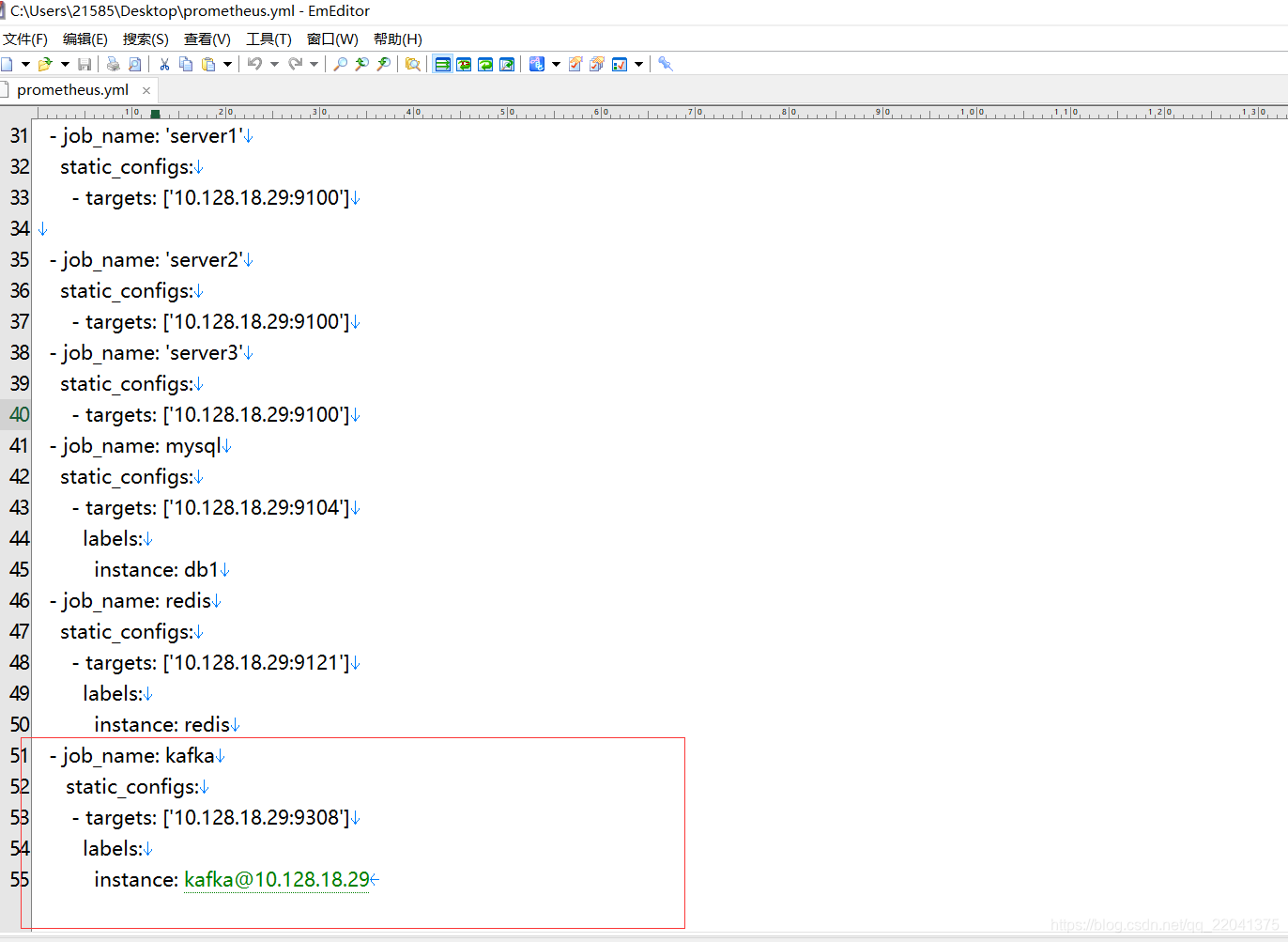Expand the Paste dropdown arrow
Screen dimensions: 1288x942
coord(227,64)
